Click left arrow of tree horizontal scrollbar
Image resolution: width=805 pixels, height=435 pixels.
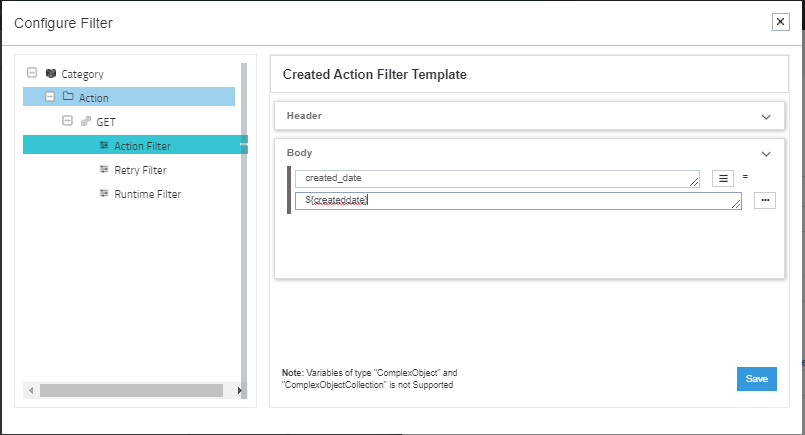tap(31, 391)
